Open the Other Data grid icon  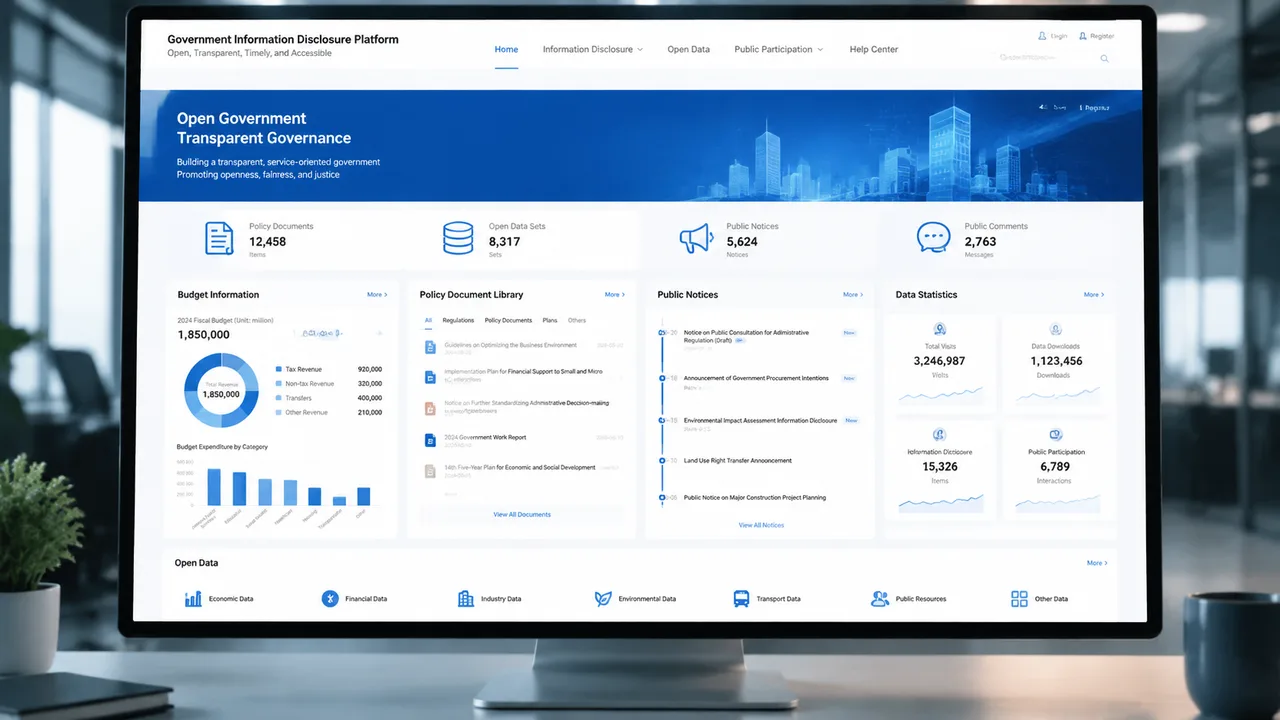point(1019,599)
